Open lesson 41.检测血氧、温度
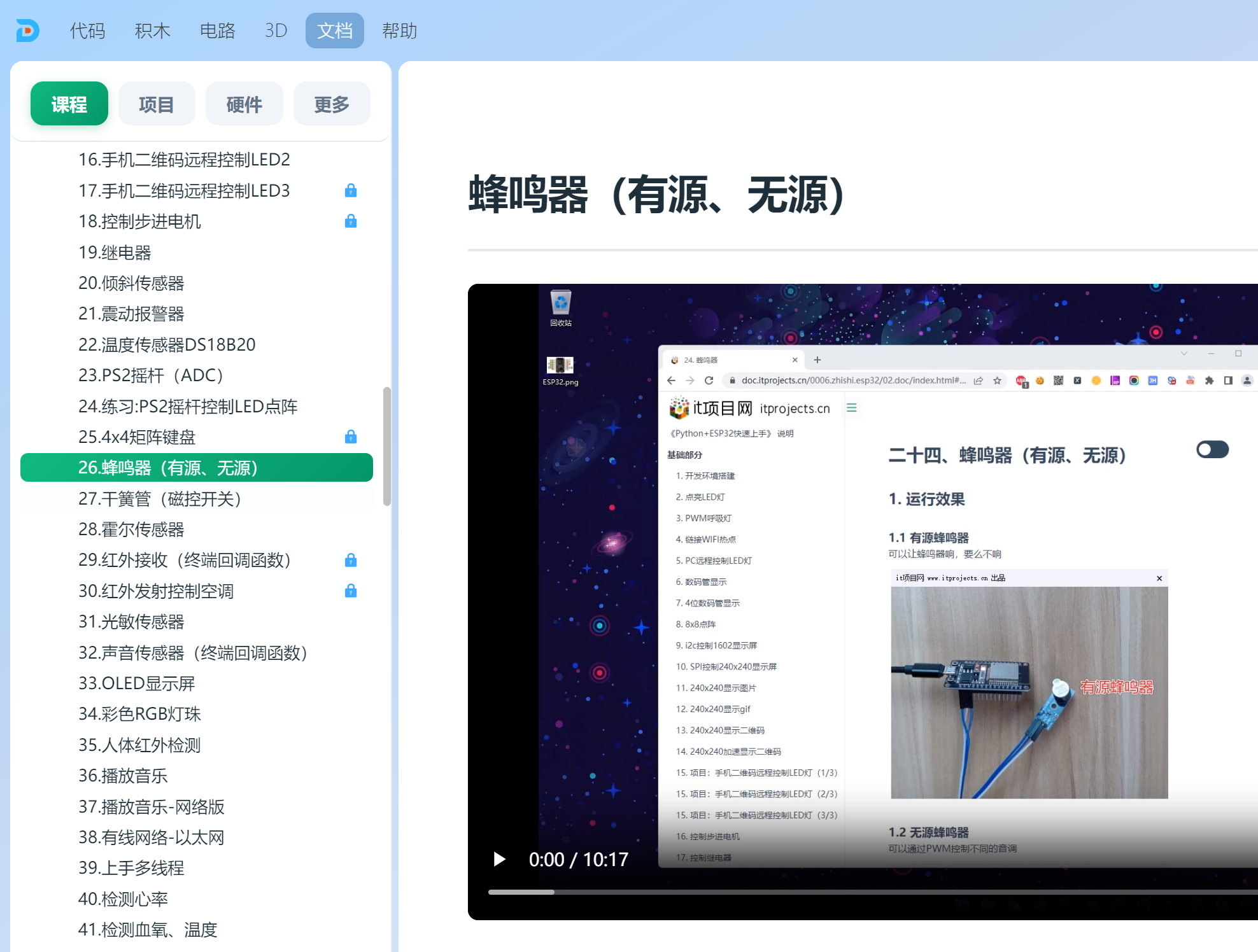1258x952 pixels. tap(197, 930)
